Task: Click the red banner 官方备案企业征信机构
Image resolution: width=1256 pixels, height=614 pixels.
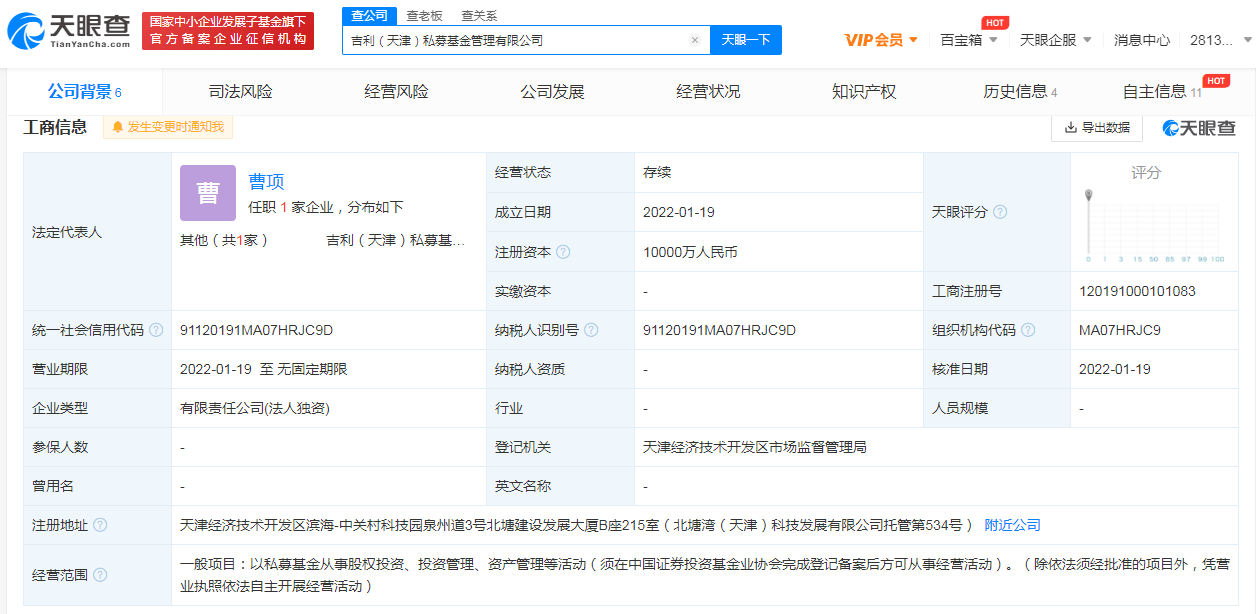Action: [228, 31]
